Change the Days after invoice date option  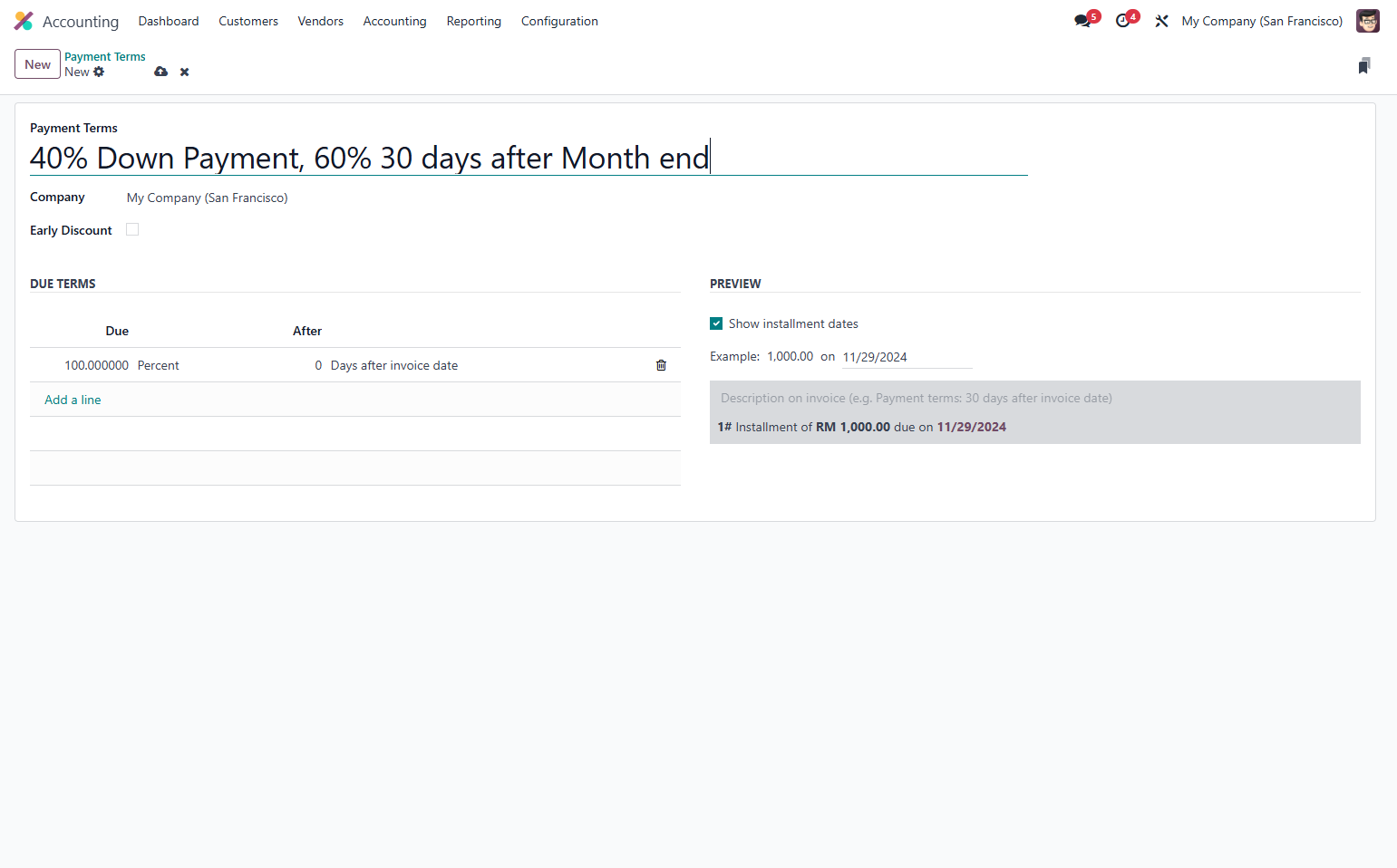click(x=394, y=365)
